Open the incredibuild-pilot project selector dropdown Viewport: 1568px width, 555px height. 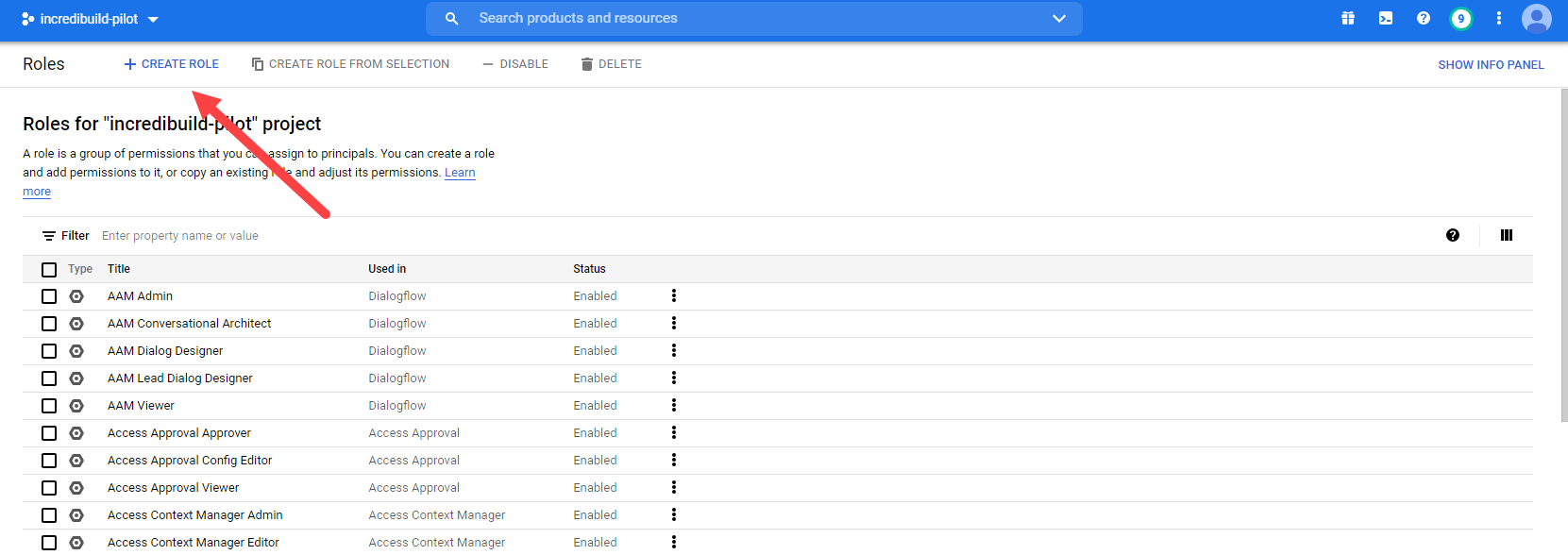(x=91, y=19)
